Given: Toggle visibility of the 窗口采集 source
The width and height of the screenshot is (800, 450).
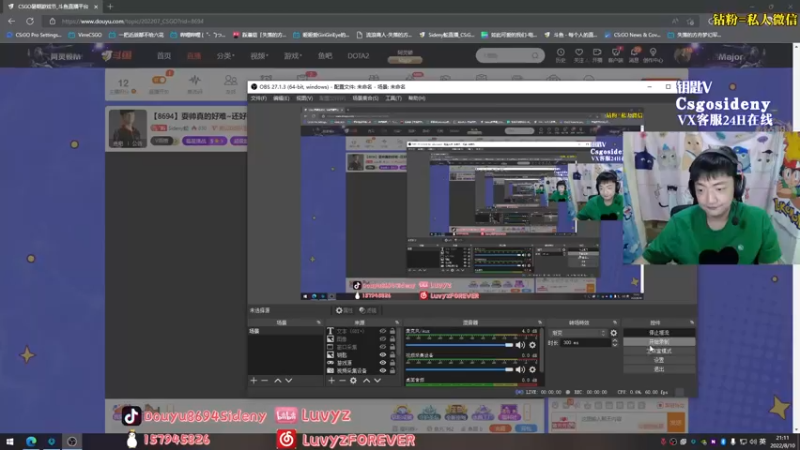Looking at the screenshot, I should [x=383, y=347].
